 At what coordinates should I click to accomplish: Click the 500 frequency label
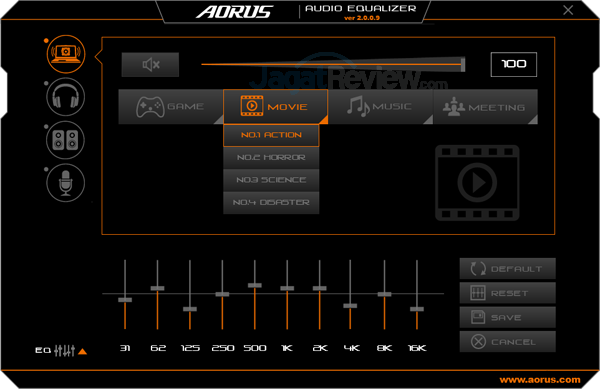(255, 348)
